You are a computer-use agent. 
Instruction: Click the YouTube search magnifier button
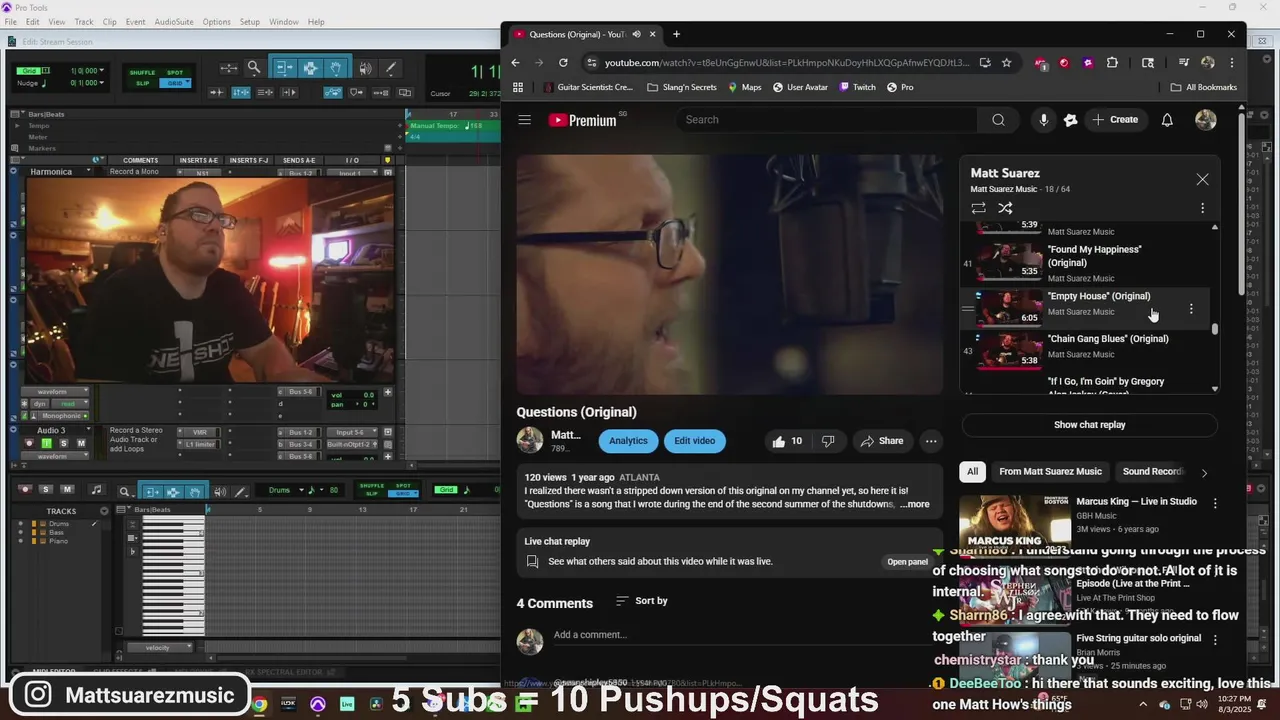pyautogui.click(x=998, y=120)
